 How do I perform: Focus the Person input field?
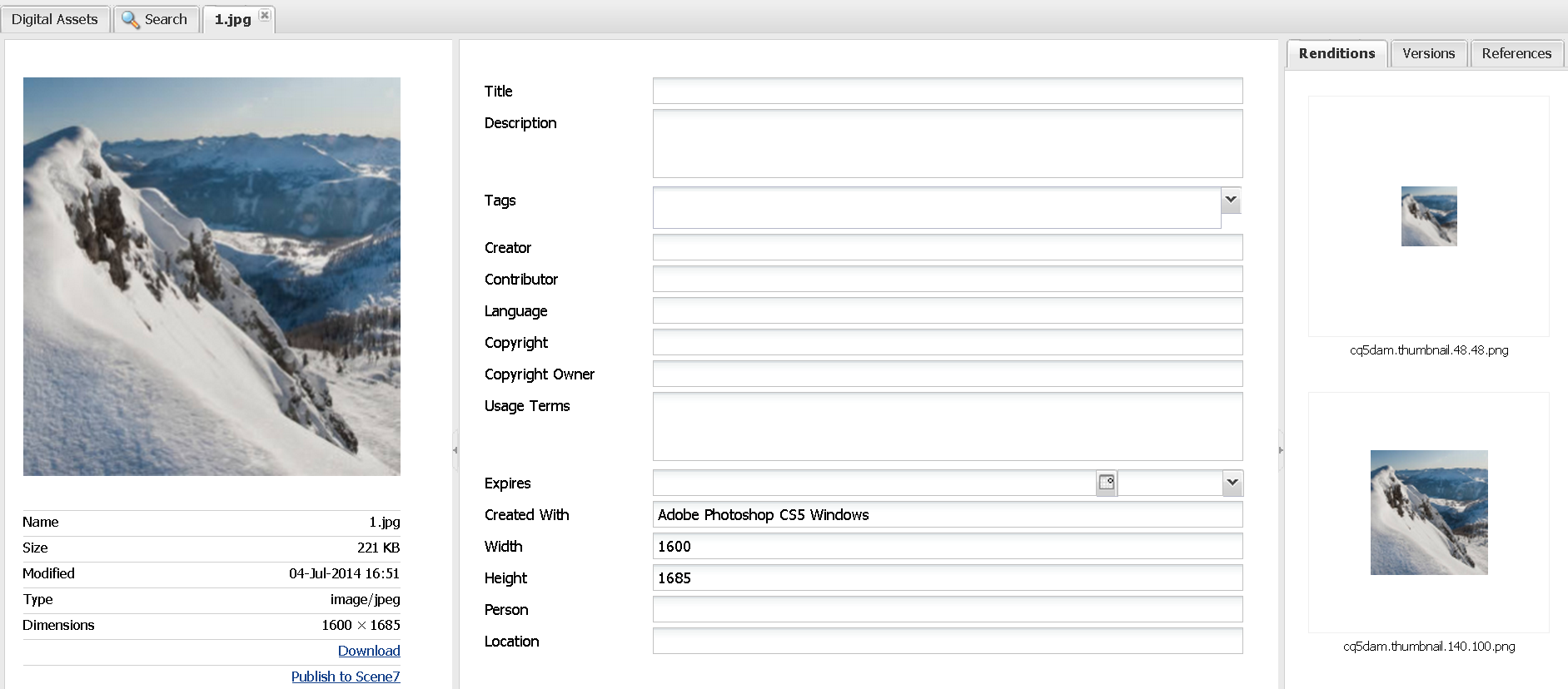[948, 609]
